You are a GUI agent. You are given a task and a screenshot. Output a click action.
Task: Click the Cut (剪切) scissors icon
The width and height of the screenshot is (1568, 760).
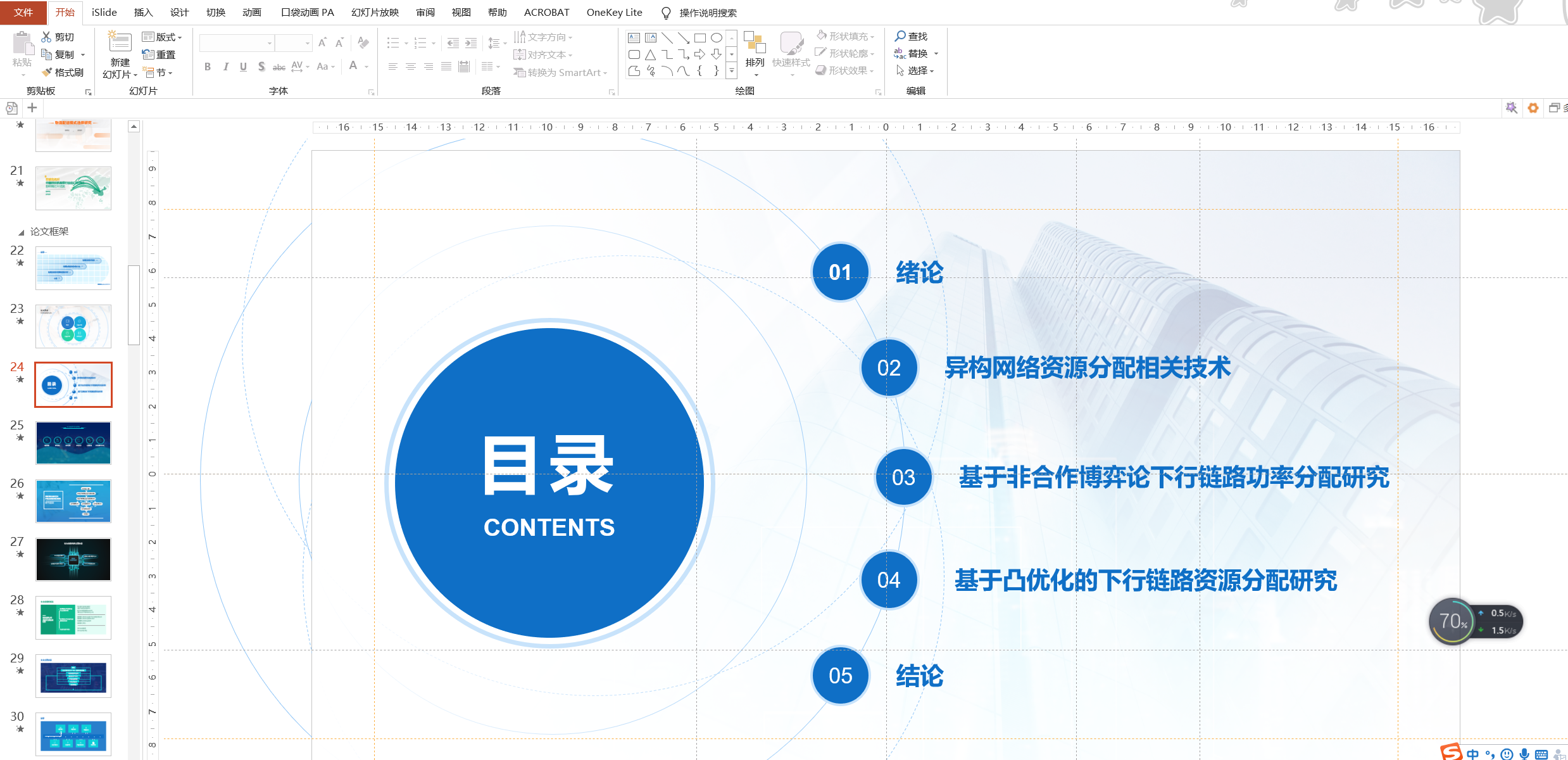pos(46,37)
